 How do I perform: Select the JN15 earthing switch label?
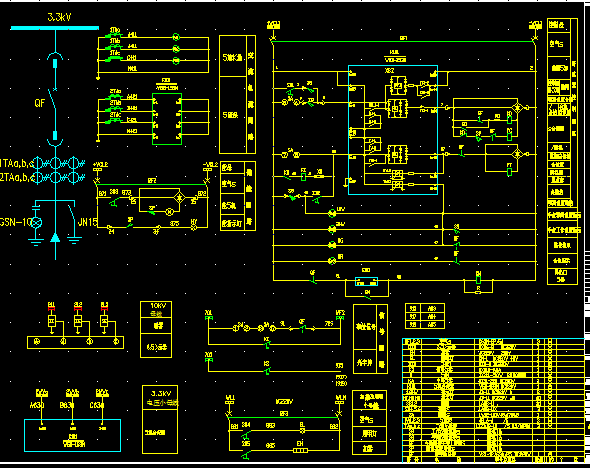pyautogui.click(x=87, y=222)
